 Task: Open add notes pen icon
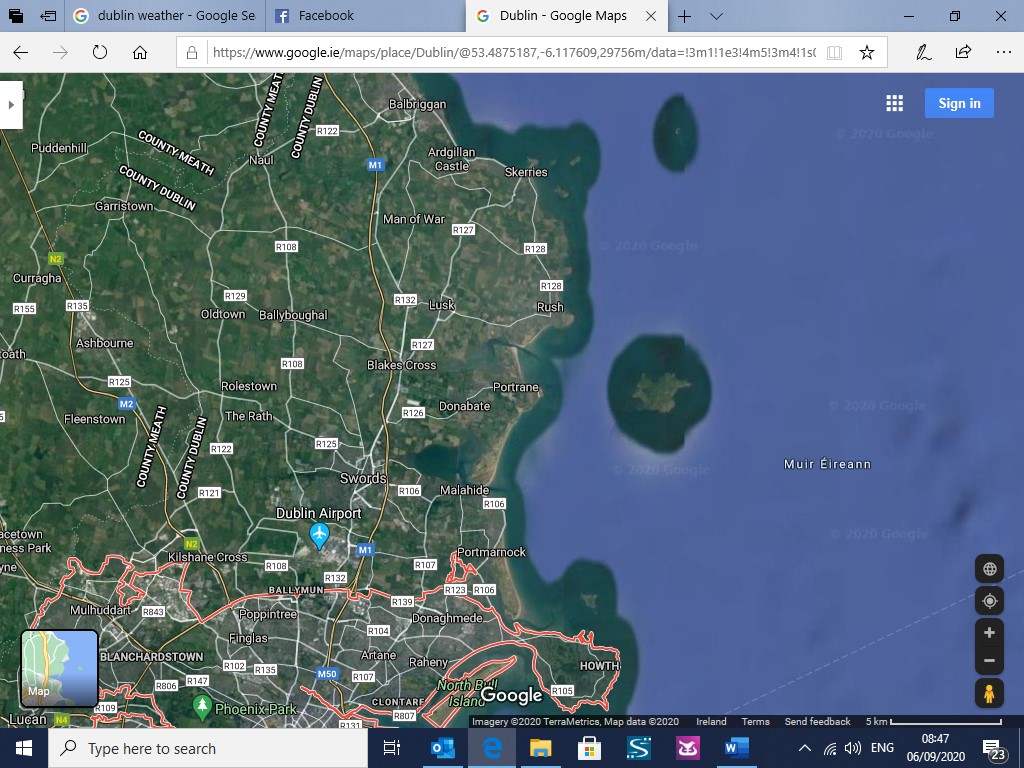pyautogui.click(x=923, y=52)
